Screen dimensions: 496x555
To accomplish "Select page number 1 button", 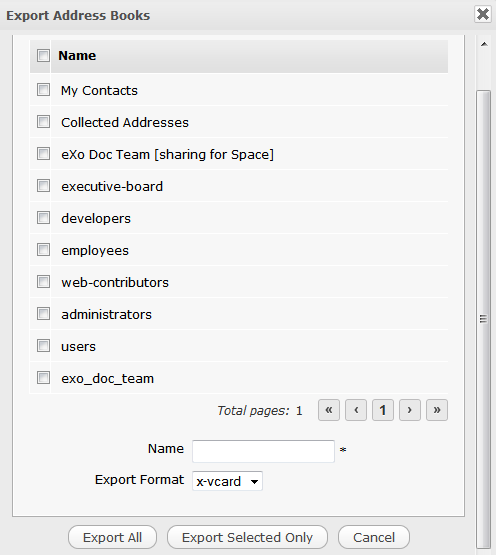I will pyautogui.click(x=383, y=410).
